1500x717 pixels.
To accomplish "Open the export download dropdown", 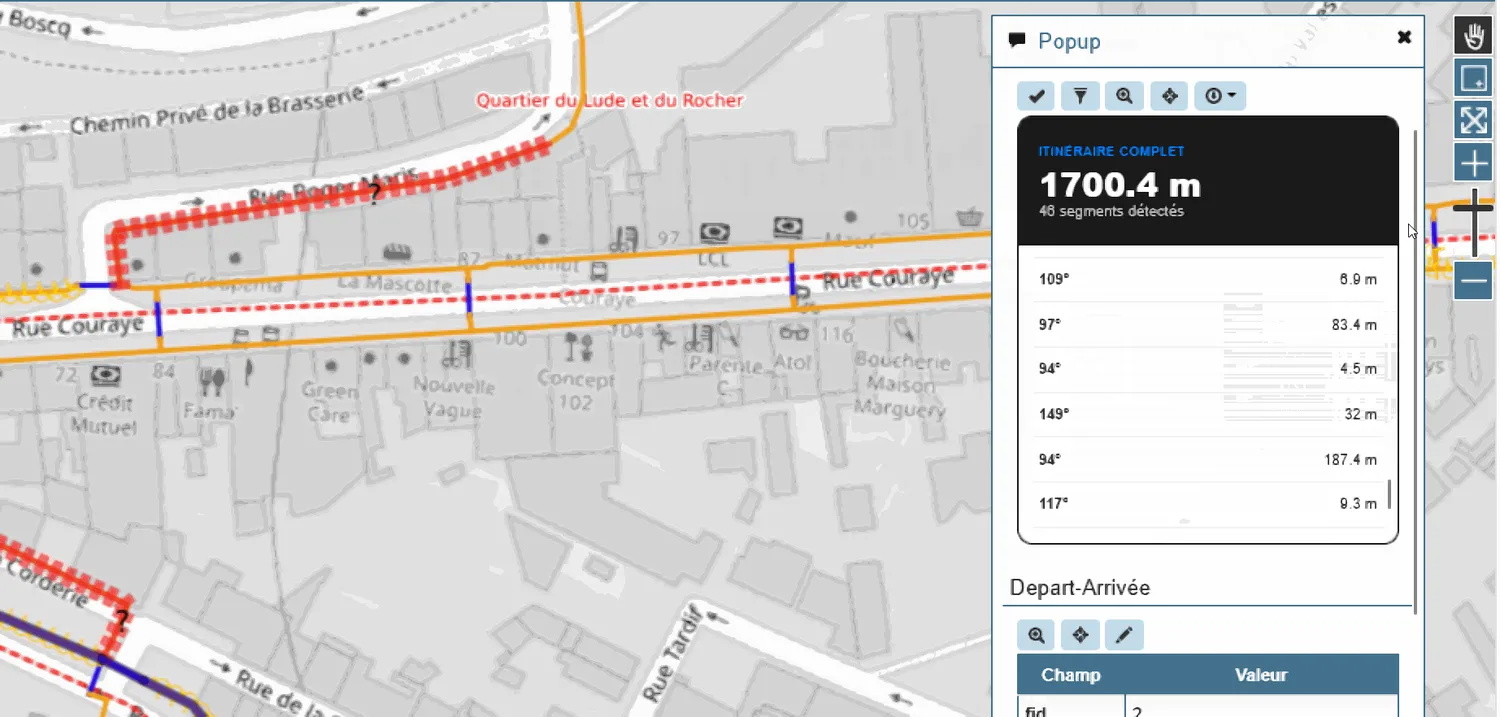I will click(1220, 96).
